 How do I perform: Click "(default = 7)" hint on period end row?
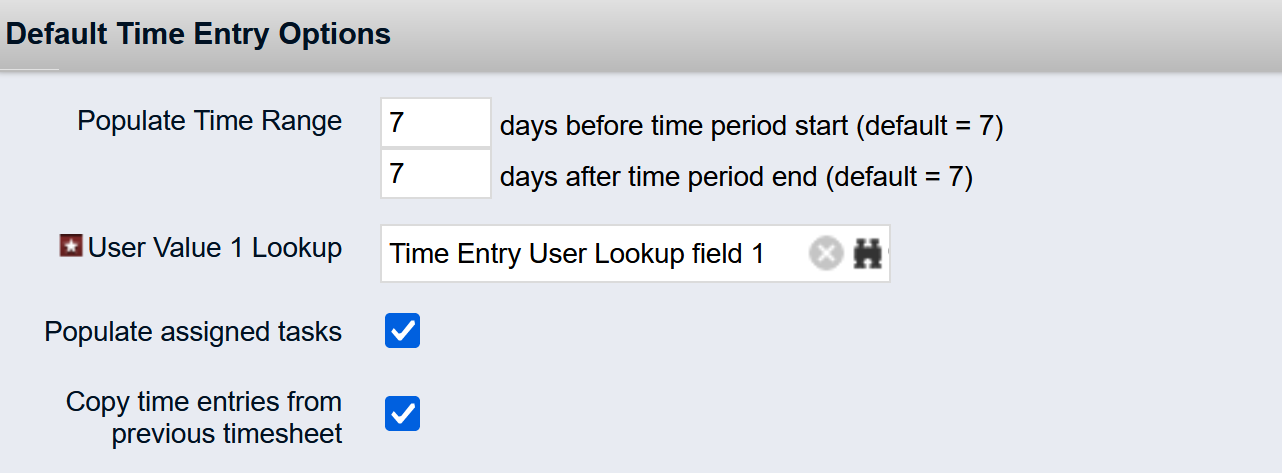click(x=902, y=177)
